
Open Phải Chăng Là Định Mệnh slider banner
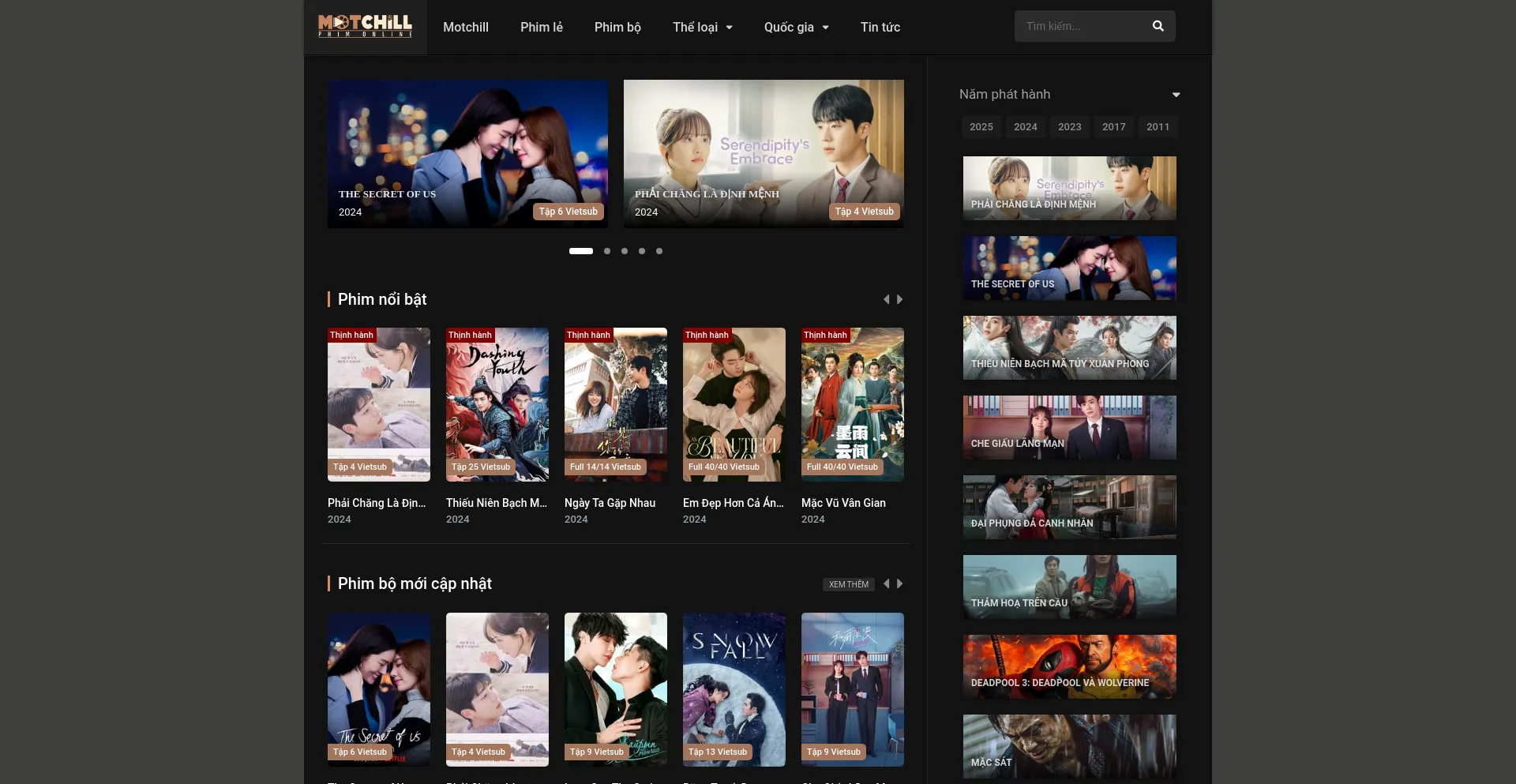(x=764, y=154)
